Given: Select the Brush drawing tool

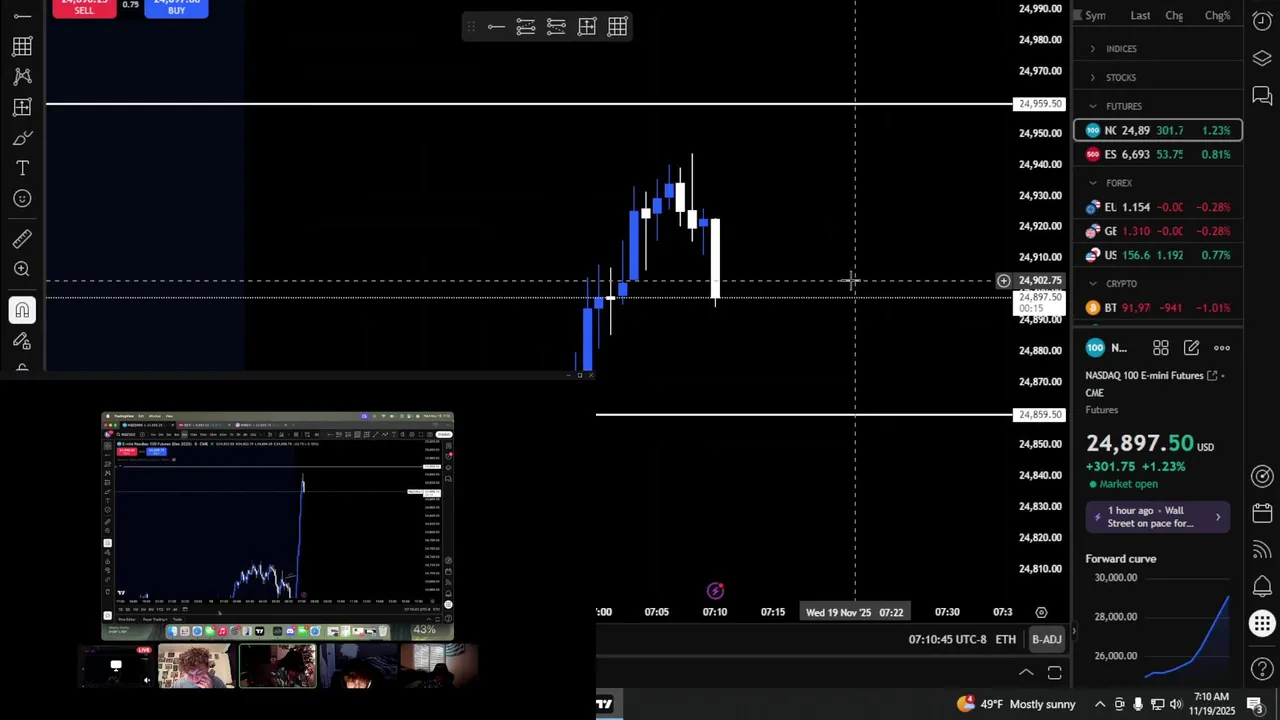Looking at the screenshot, I should coord(22,137).
